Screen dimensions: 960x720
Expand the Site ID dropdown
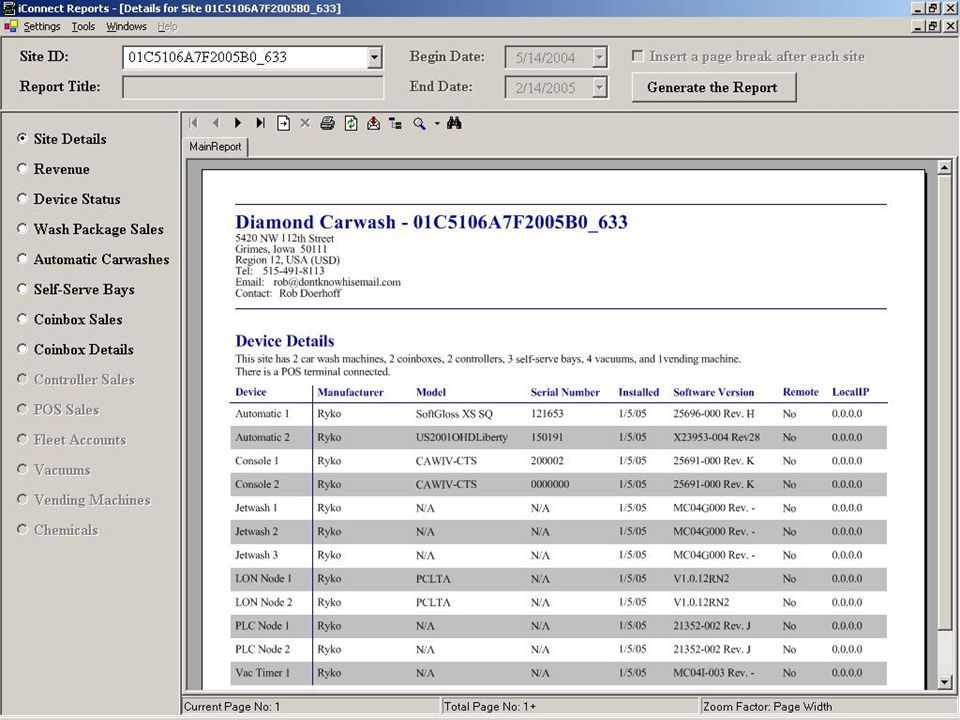click(x=374, y=58)
